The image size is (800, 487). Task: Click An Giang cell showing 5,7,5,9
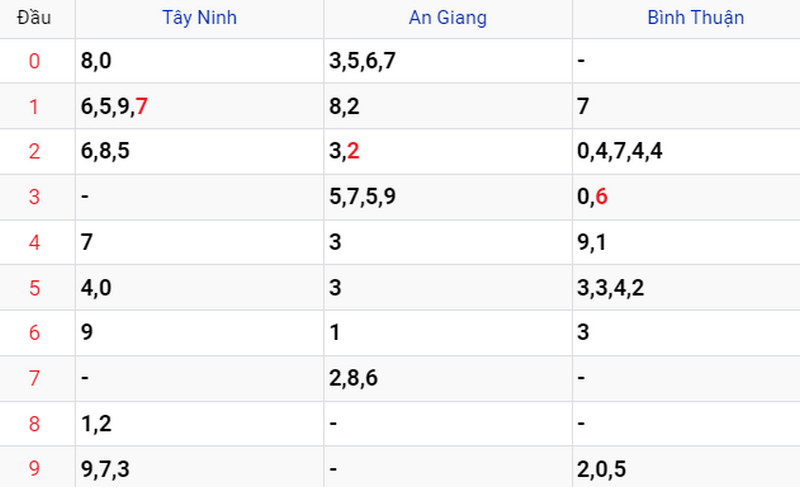(362, 197)
